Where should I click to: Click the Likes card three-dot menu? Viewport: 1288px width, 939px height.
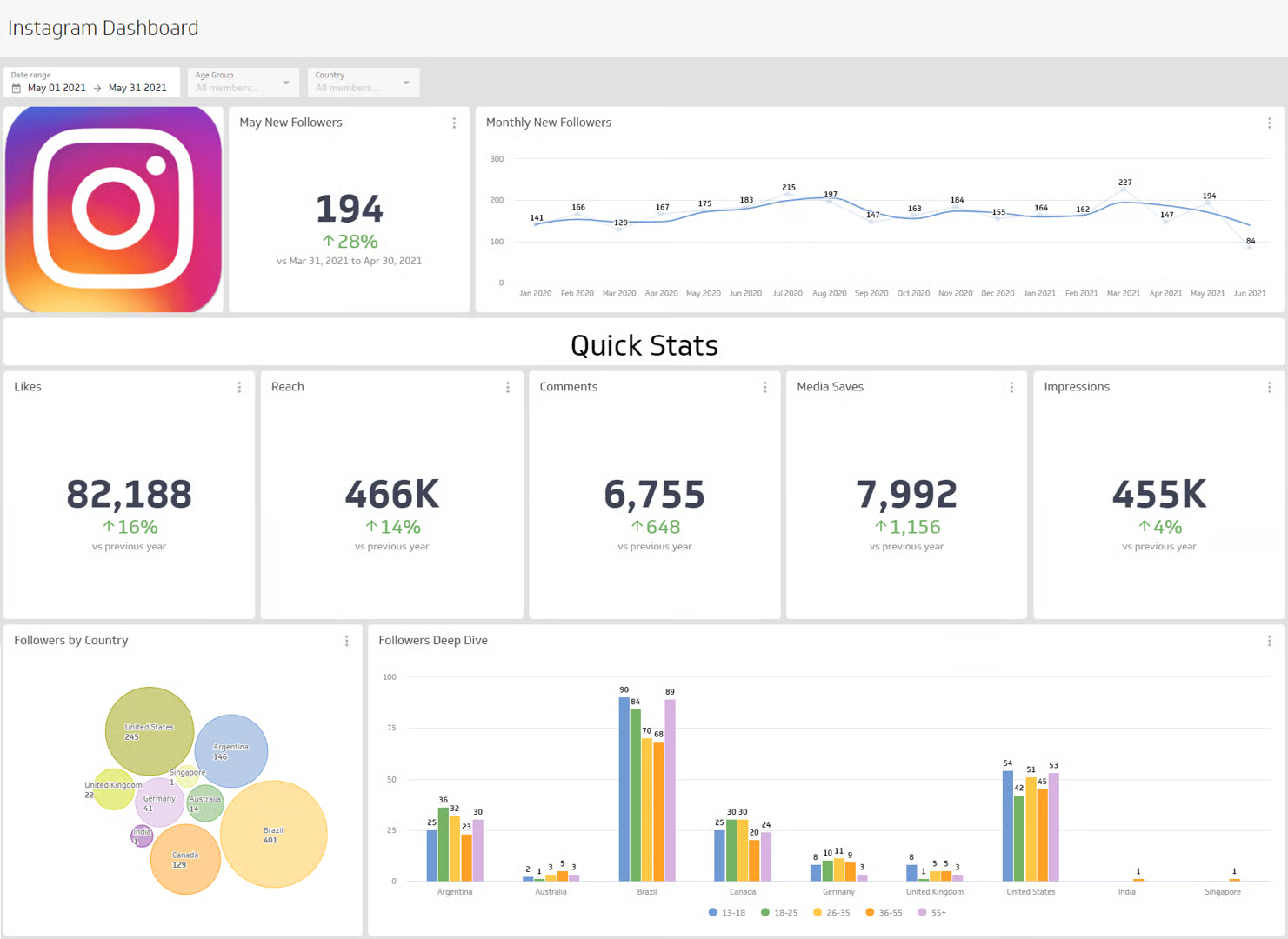tap(239, 388)
